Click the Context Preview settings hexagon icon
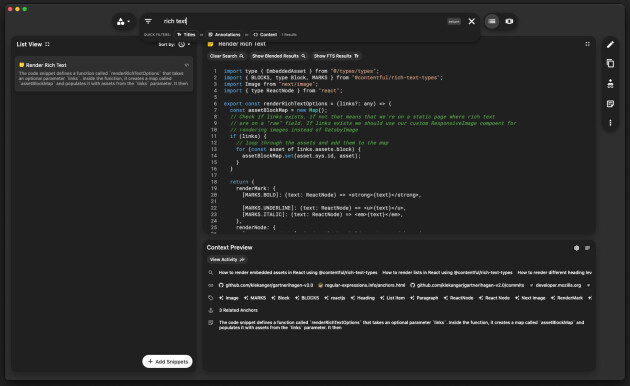Image resolution: width=630 pixels, height=386 pixels. (577, 248)
